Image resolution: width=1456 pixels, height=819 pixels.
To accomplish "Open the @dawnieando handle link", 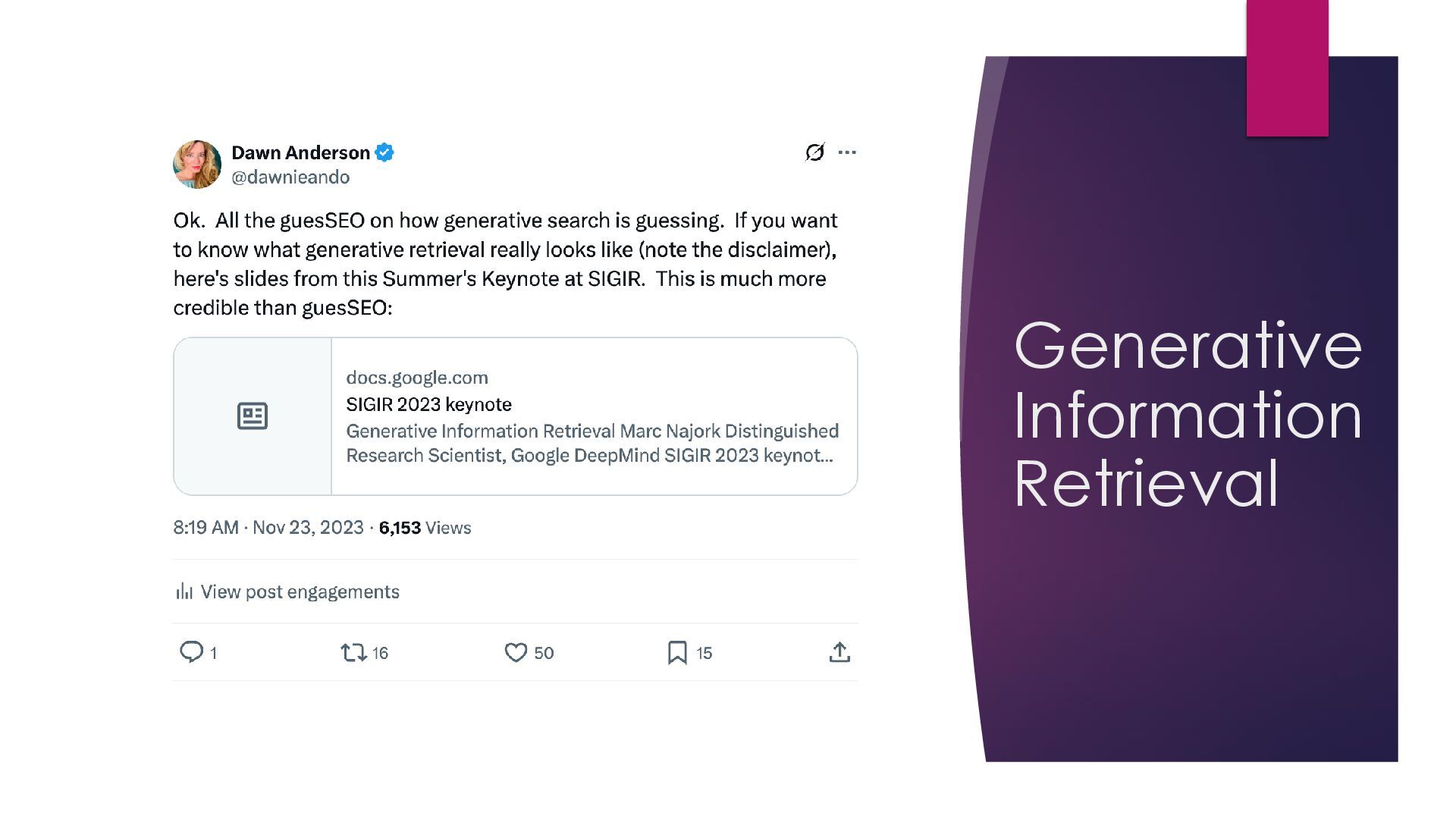I will click(290, 177).
